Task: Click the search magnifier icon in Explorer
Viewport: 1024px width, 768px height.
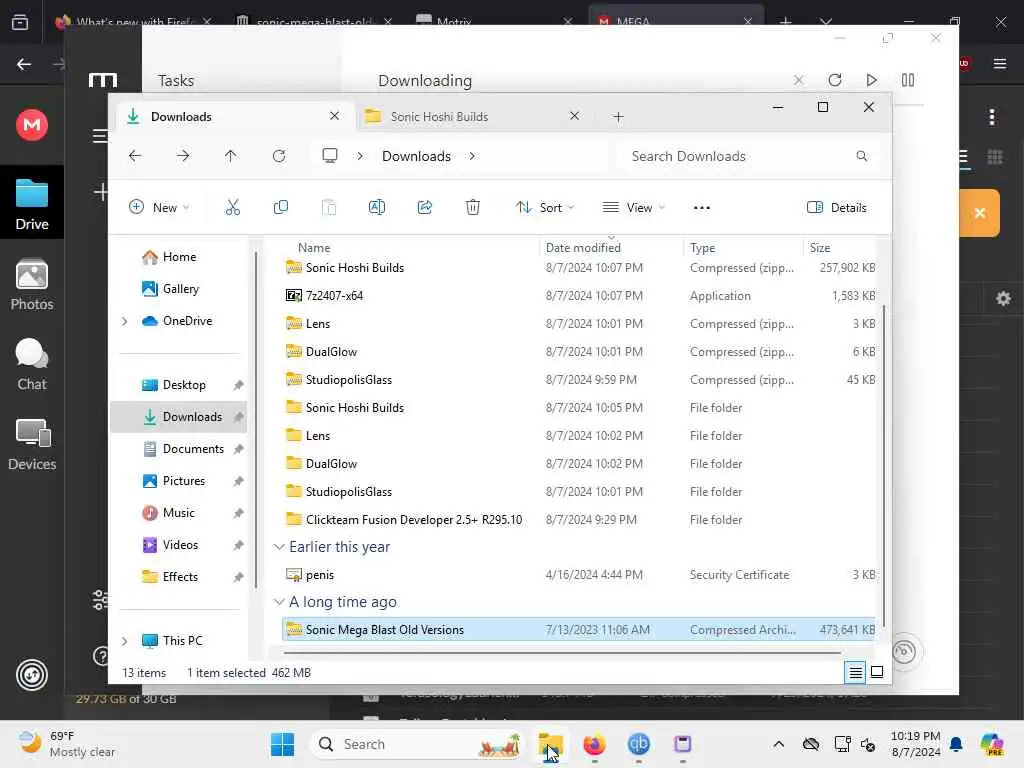Action: pos(861,156)
